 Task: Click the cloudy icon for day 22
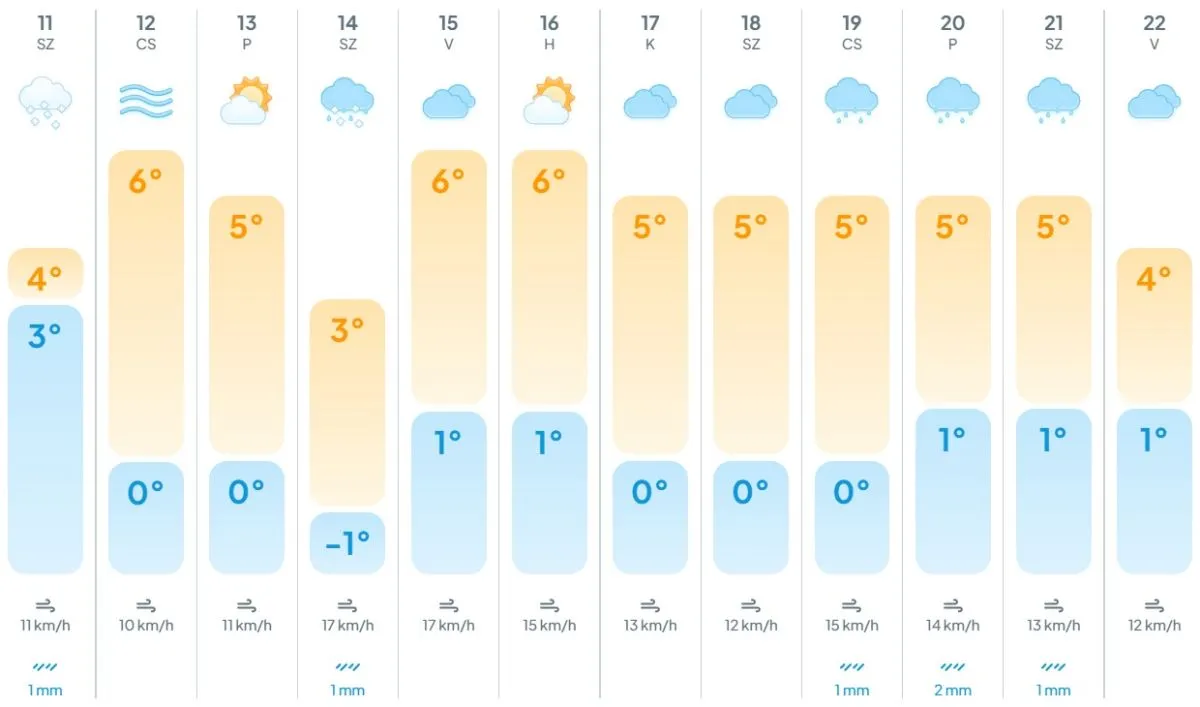1153,101
